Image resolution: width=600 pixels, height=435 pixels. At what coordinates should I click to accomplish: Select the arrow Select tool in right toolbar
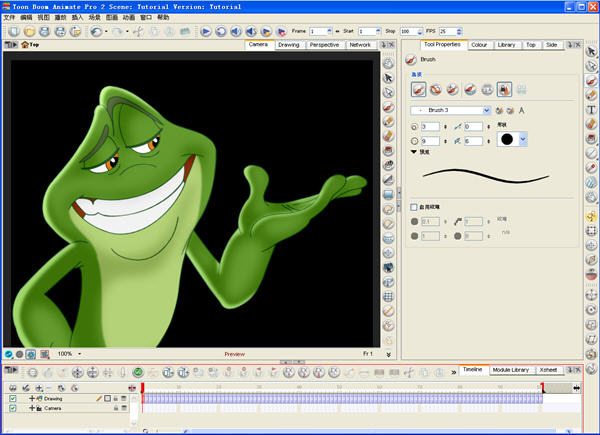(591, 51)
